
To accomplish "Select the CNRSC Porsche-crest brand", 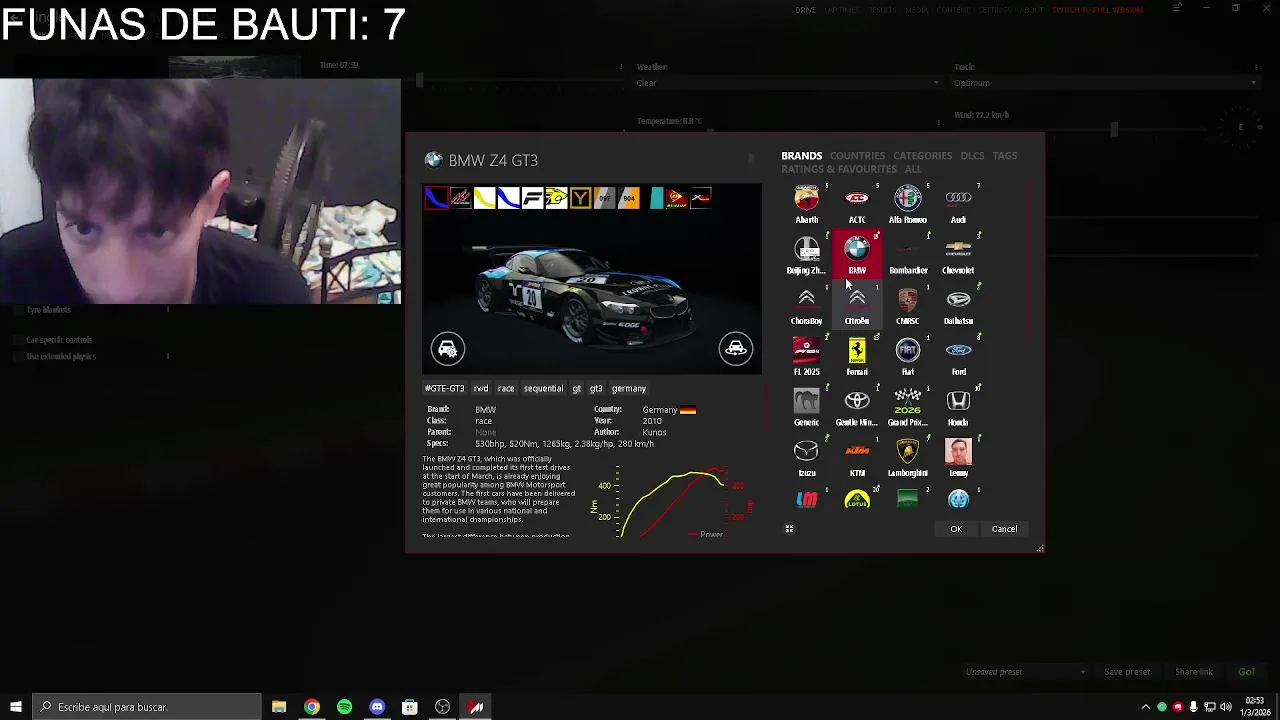I will (x=908, y=305).
